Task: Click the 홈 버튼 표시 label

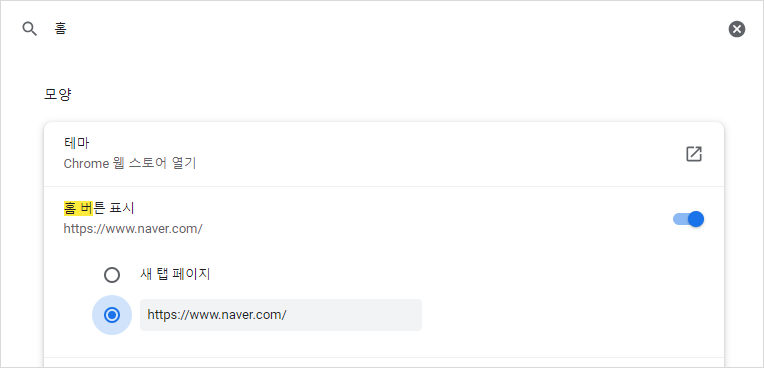Action: pos(99,208)
